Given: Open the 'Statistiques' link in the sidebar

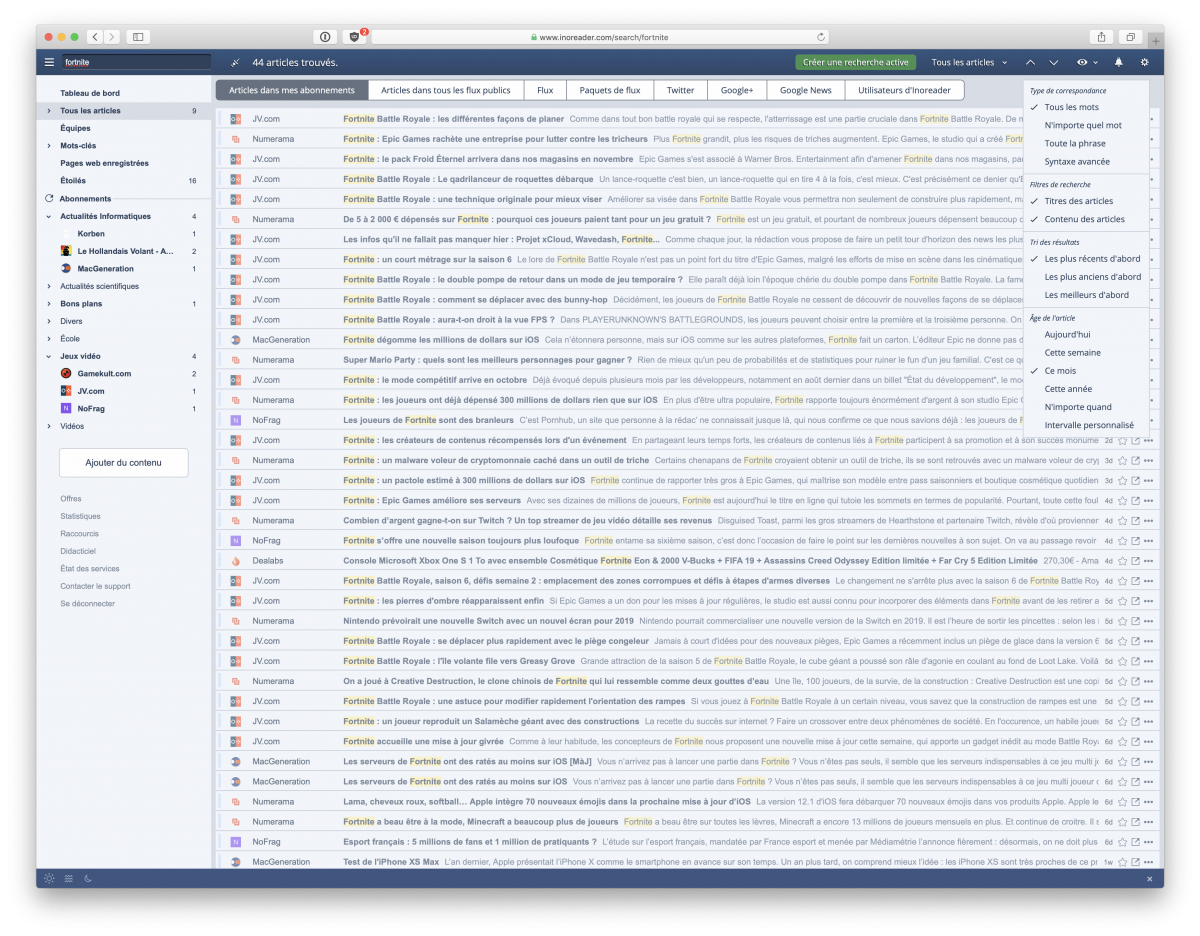Looking at the screenshot, I should [80, 516].
